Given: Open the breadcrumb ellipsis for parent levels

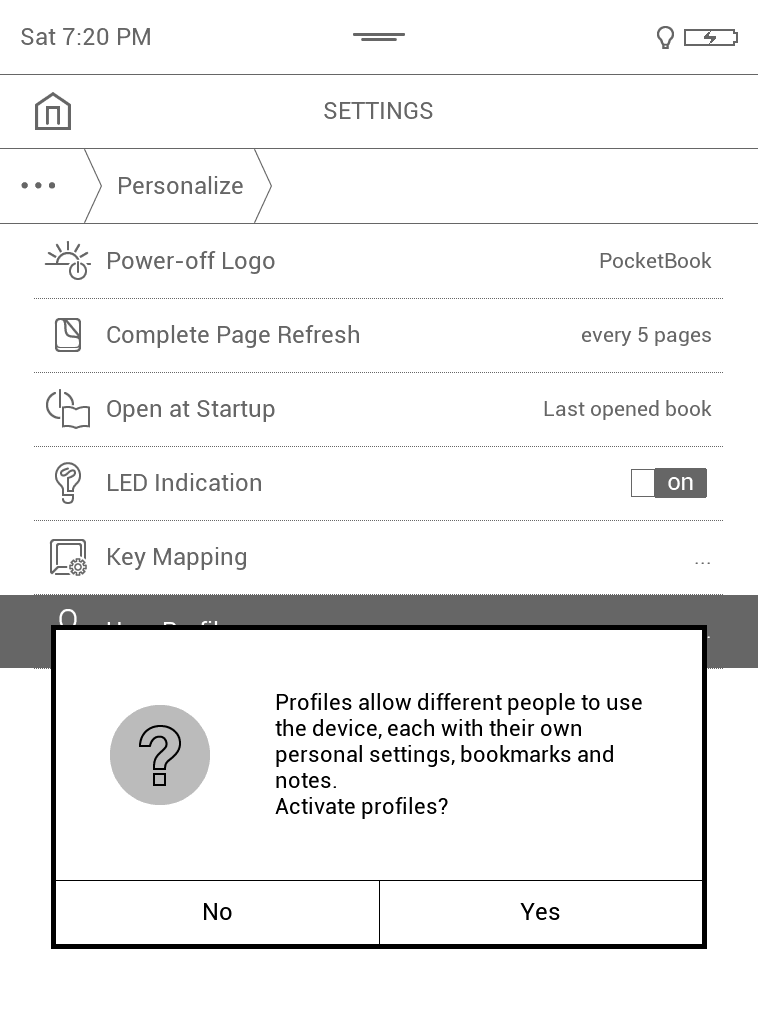Looking at the screenshot, I should click(x=39, y=186).
